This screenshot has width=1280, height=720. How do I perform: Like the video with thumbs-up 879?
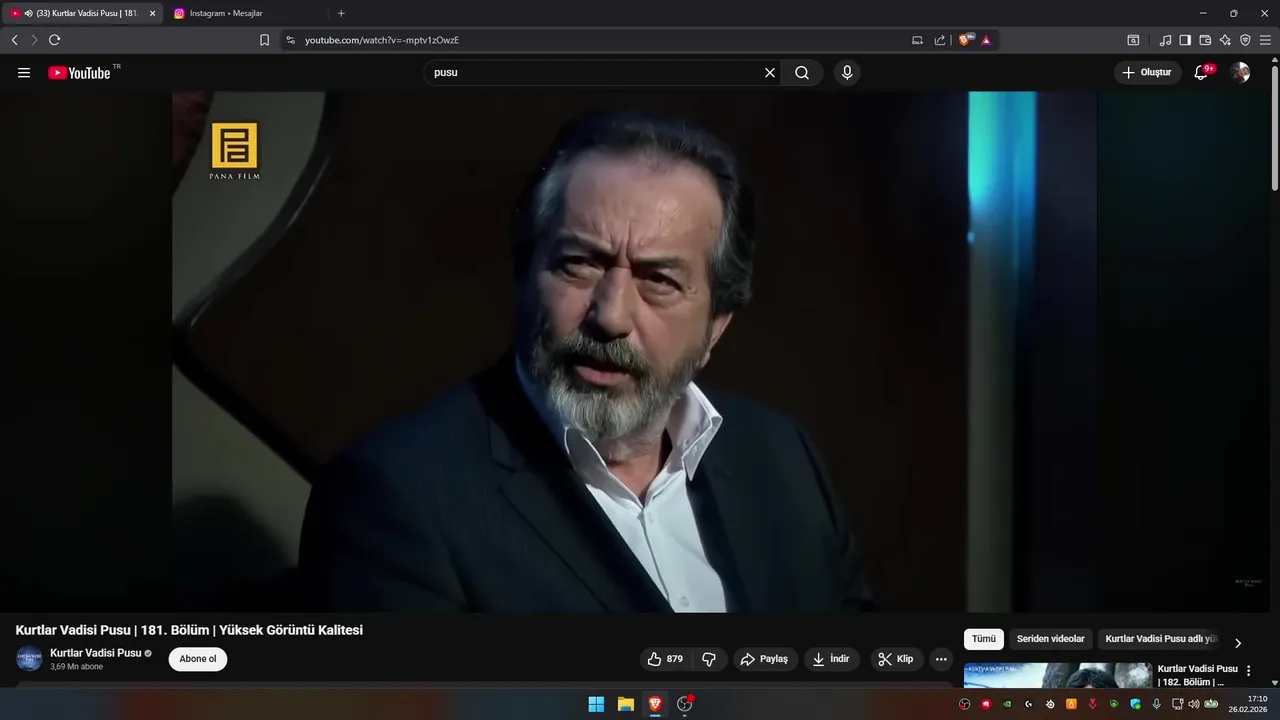click(x=666, y=659)
